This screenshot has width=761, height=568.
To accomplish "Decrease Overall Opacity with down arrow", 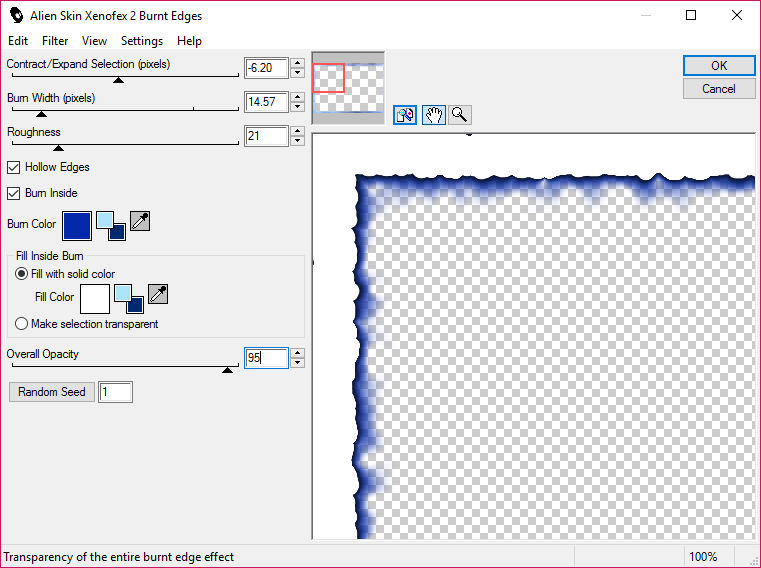I will click(x=298, y=363).
